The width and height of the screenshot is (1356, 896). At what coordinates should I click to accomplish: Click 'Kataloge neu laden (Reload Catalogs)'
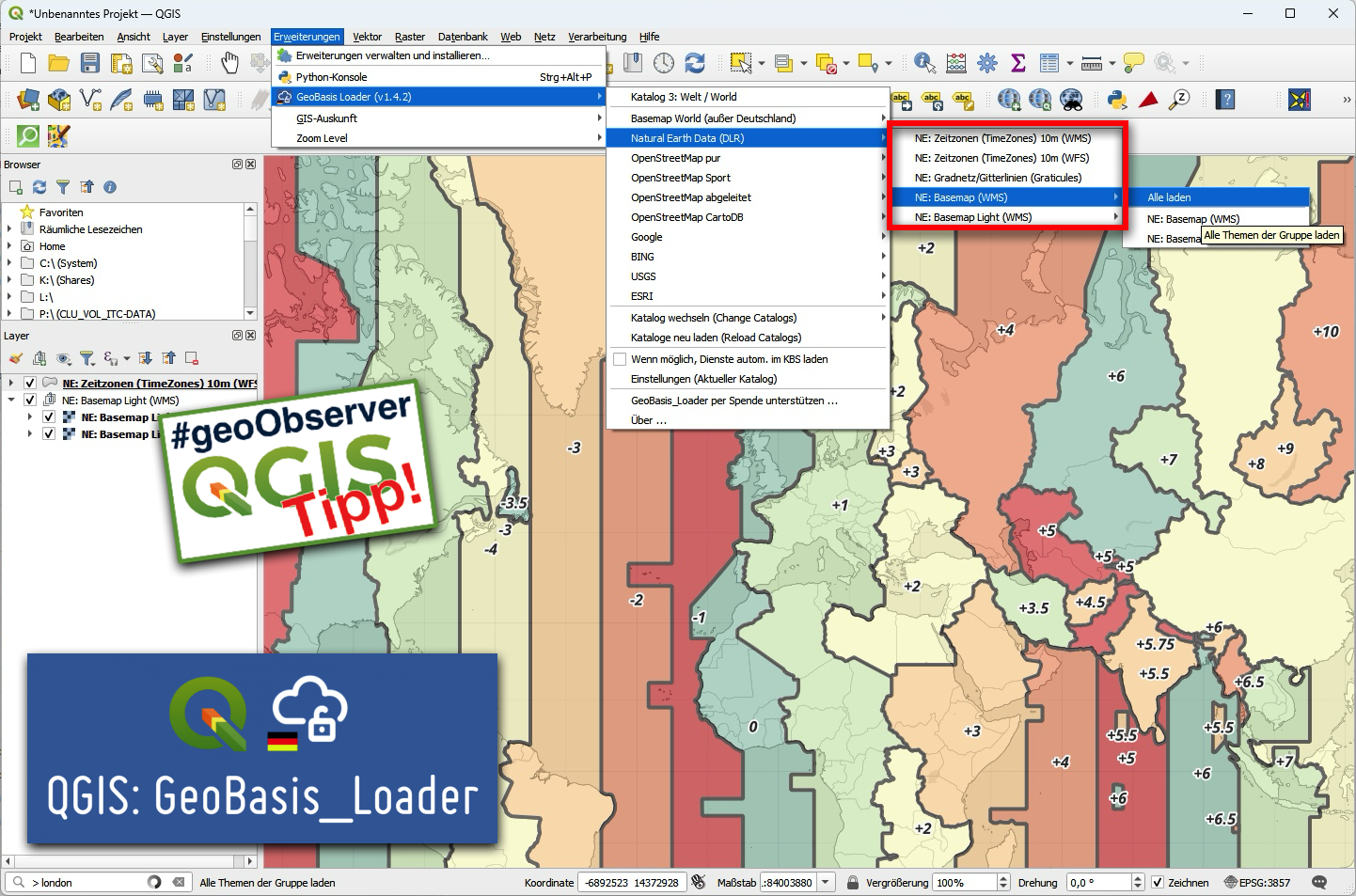[748, 338]
